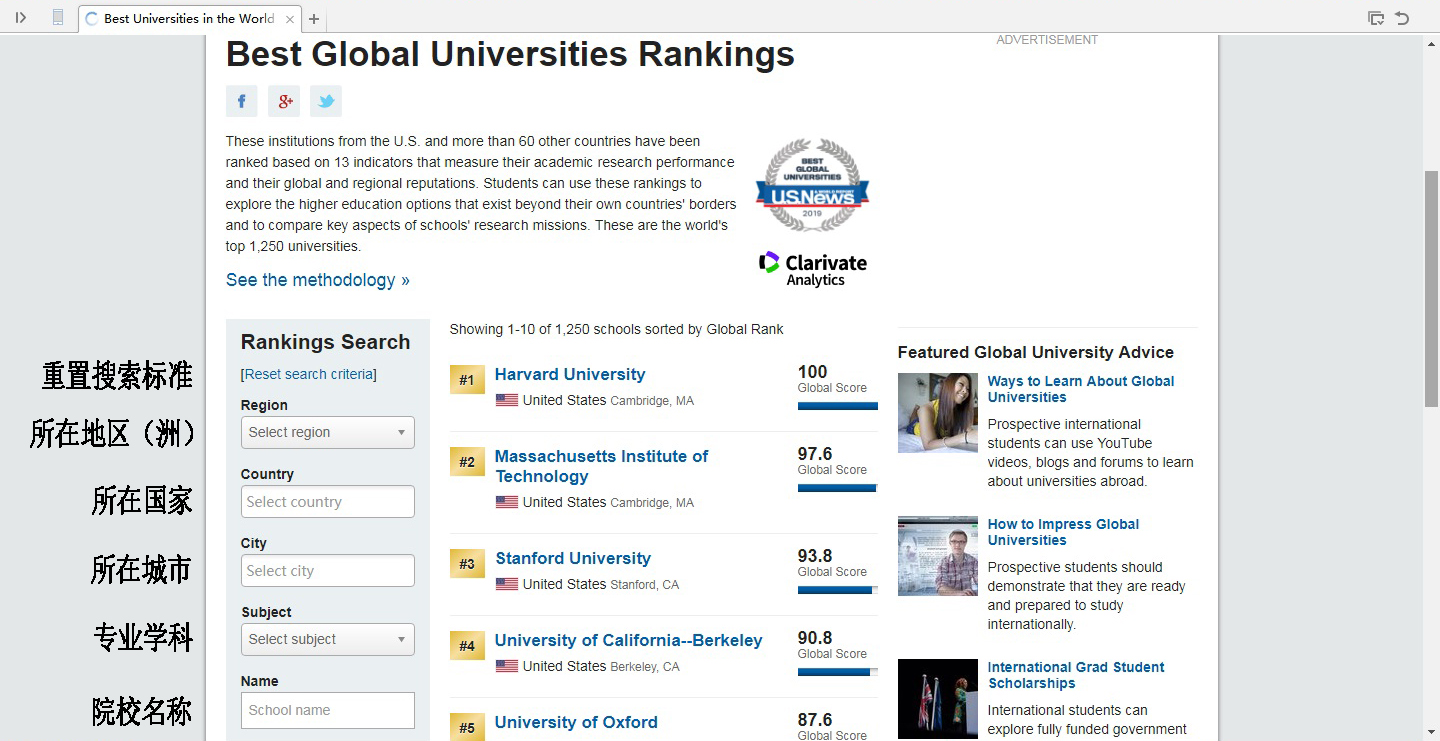The height and width of the screenshot is (741, 1440).
Task: Open a new browser tab
Action: [x=314, y=19]
